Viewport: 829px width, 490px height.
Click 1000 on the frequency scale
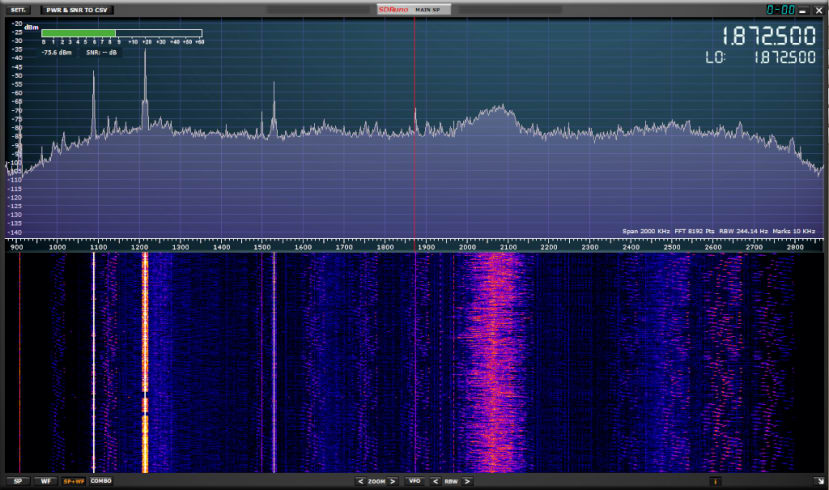pyautogui.click(x=57, y=247)
